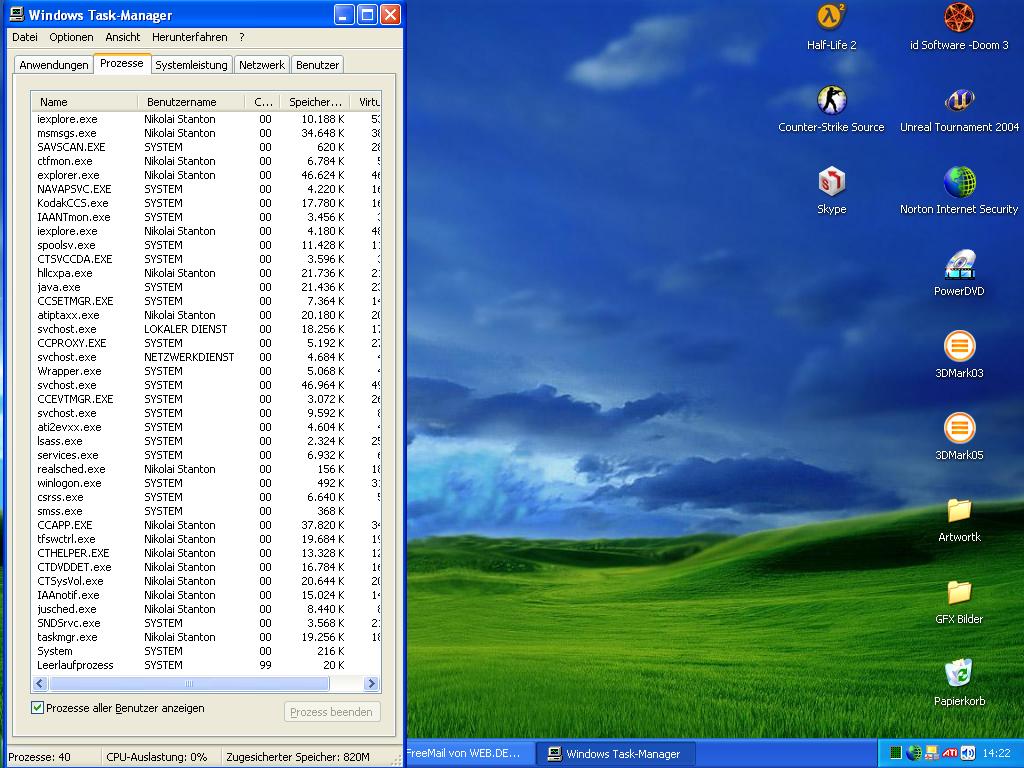Sort by the Speicher column header
The height and width of the screenshot is (768, 1024).
click(315, 101)
